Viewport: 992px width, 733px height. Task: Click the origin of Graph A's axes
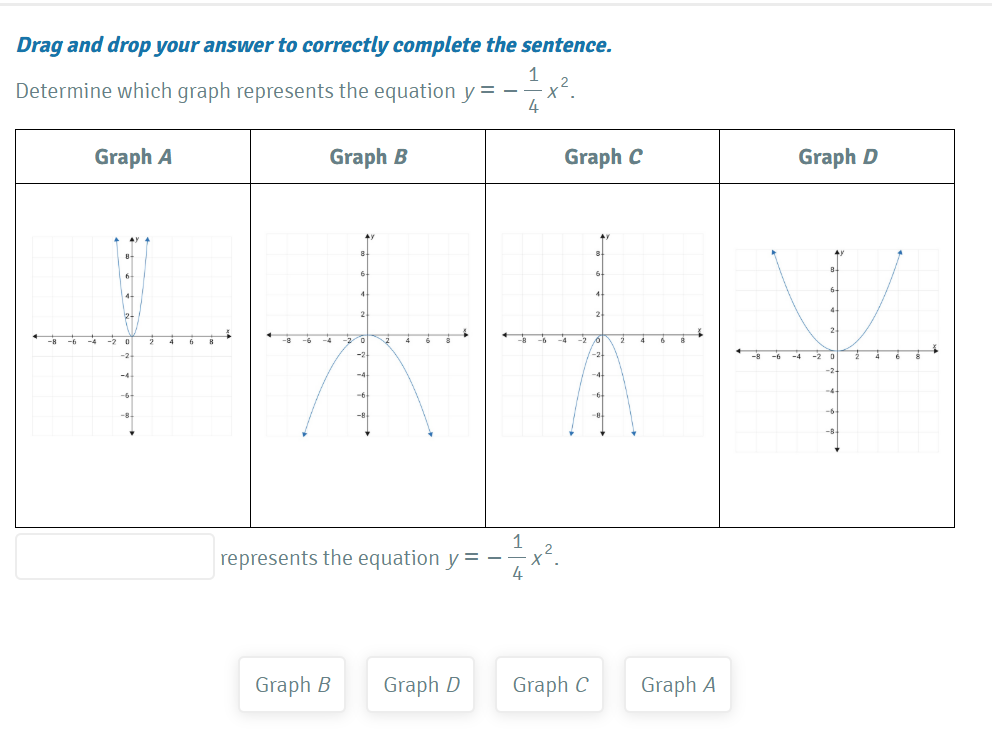[x=132, y=336]
